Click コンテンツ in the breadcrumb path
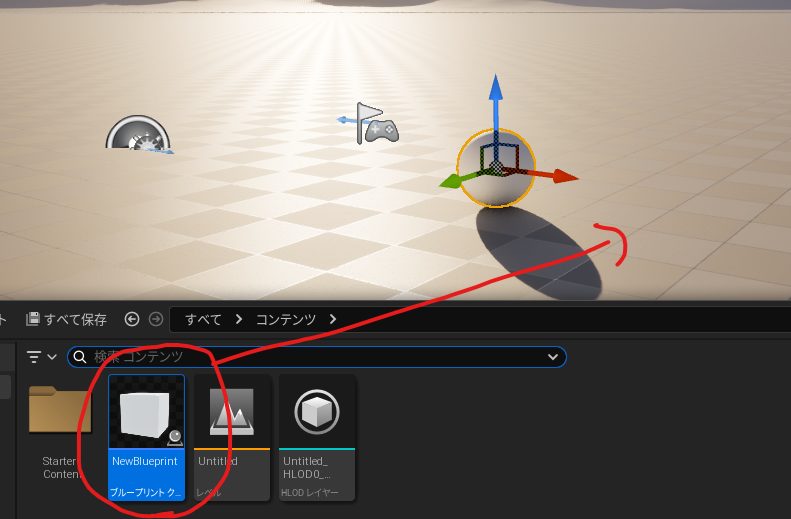The width and height of the screenshot is (791, 519). pyautogui.click(x=286, y=320)
